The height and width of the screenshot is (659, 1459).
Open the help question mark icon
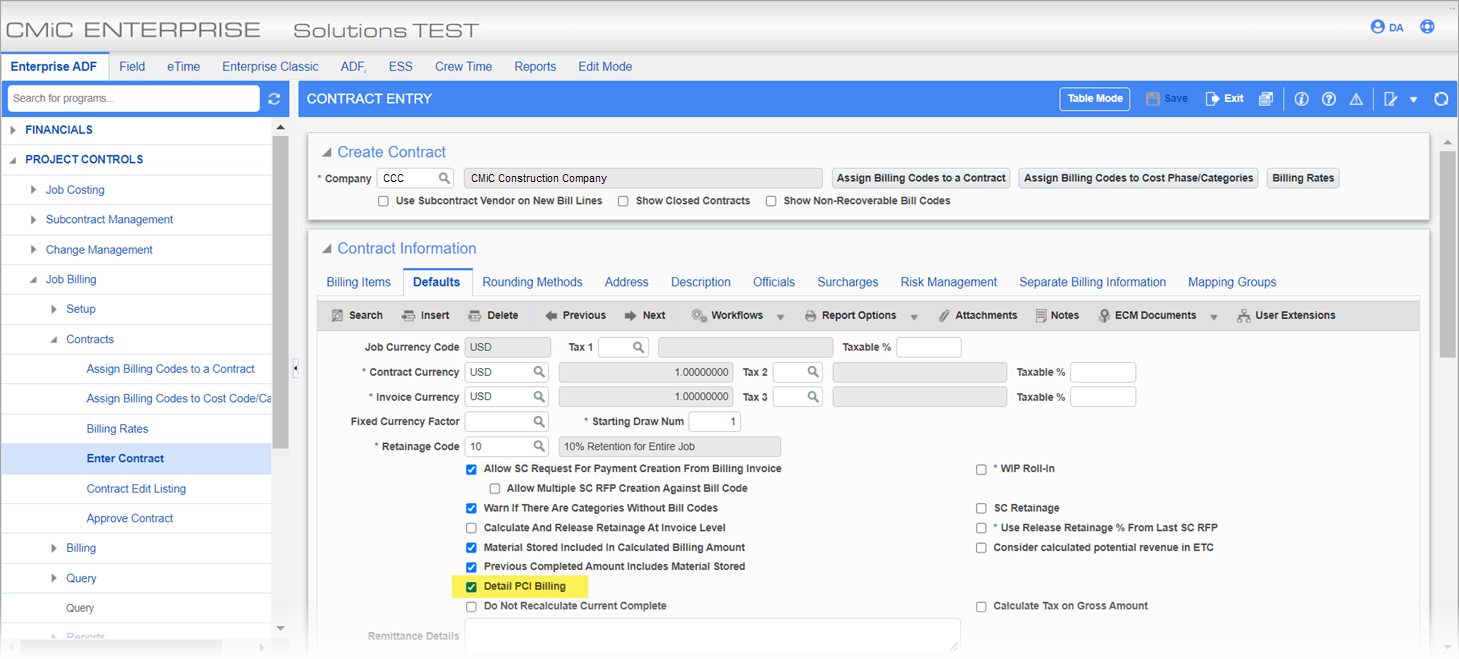click(x=1329, y=99)
